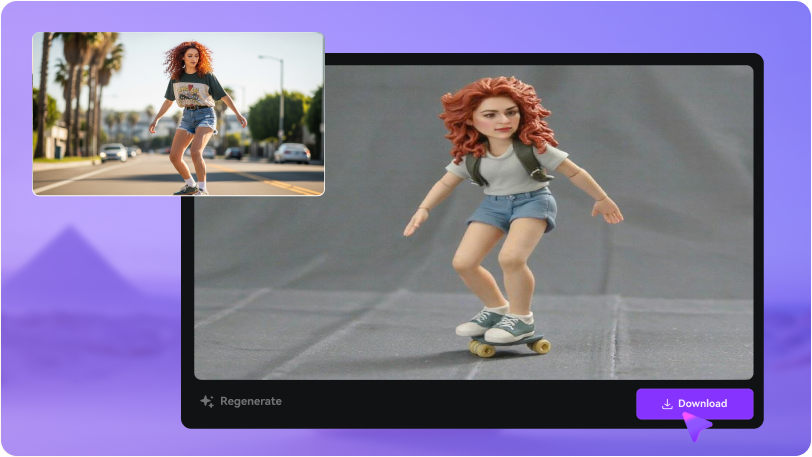
Task: Open the original skateboarder photo thumbnail
Action: 179,114
